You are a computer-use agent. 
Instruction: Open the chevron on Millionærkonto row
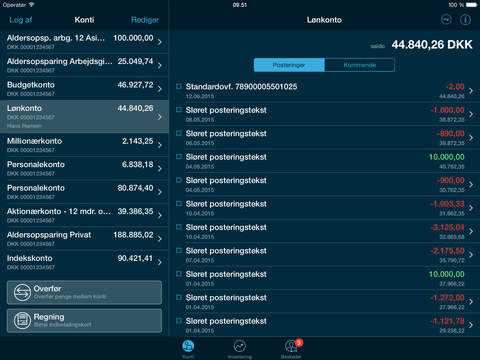click(160, 145)
